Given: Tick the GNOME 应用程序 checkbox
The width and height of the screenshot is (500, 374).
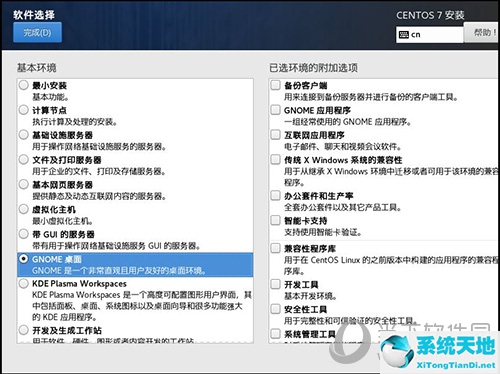Looking at the screenshot, I should 275,110.
